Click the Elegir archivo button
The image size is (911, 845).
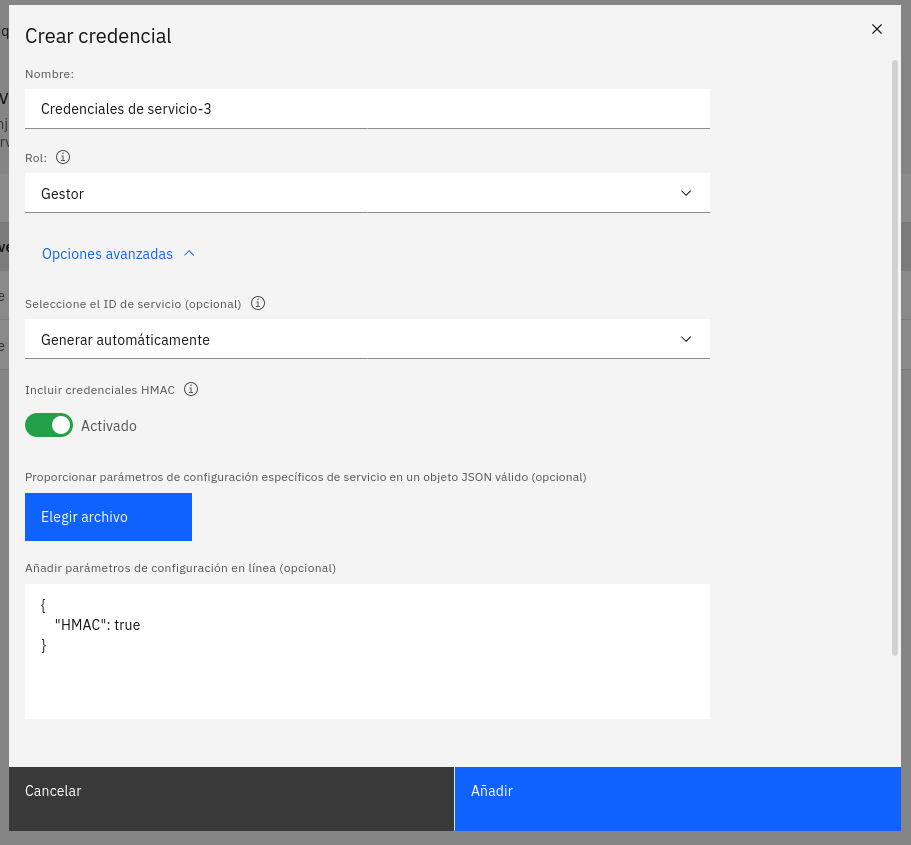(x=108, y=517)
